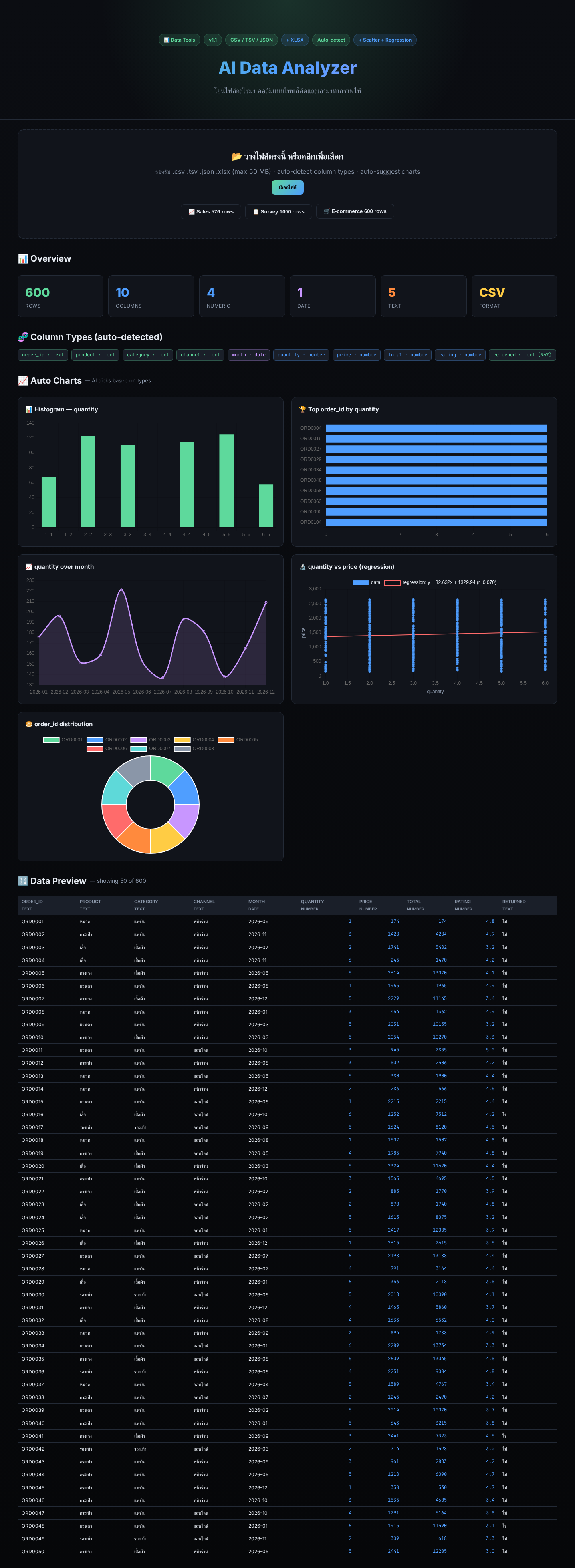Screen dimensions: 575x1568
Task: Load the Sales 576 rows sample
Action: [x=211, y=211]
